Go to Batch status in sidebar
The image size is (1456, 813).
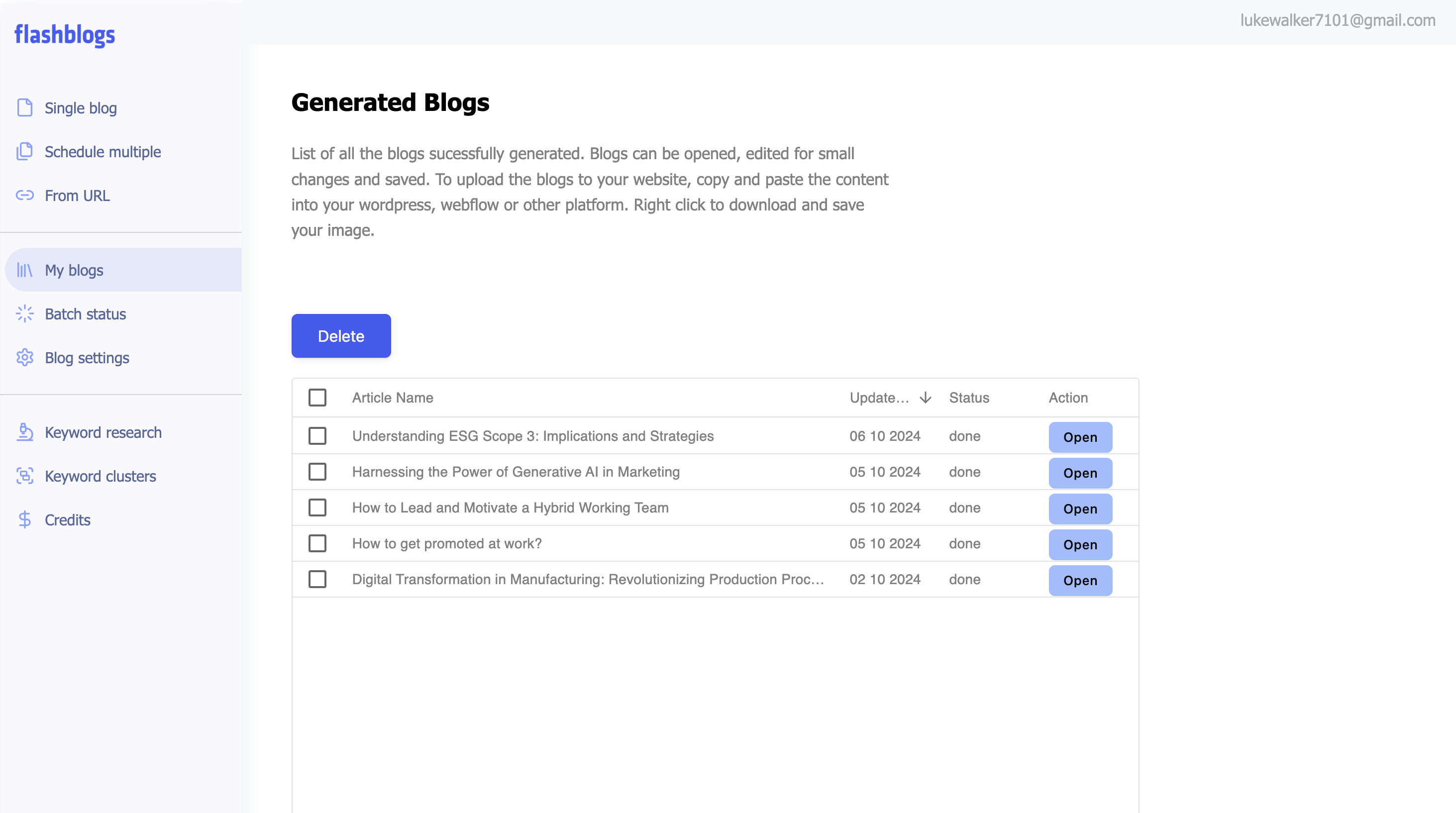86,313
